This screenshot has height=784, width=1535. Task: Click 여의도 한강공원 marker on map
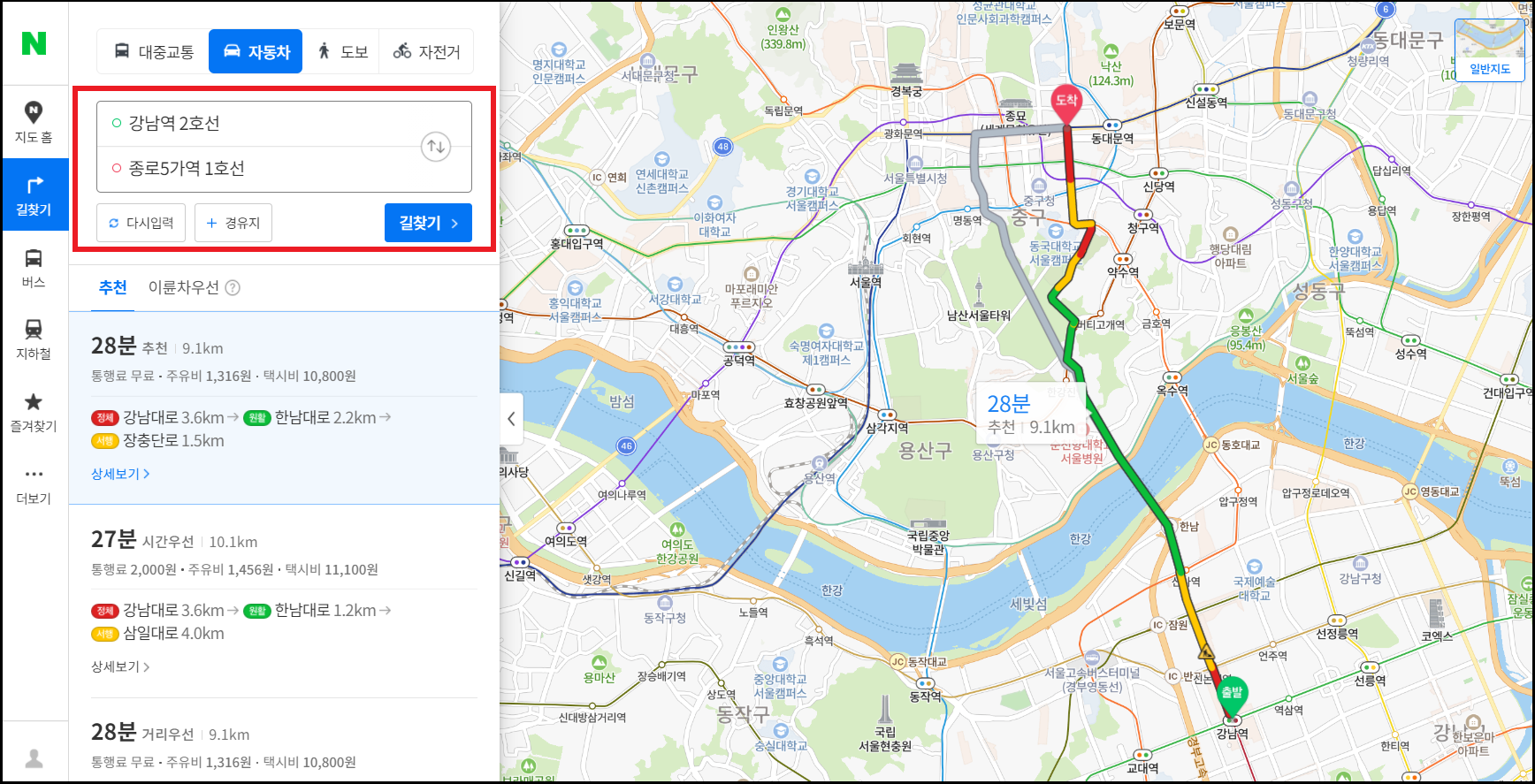point(677,543)
